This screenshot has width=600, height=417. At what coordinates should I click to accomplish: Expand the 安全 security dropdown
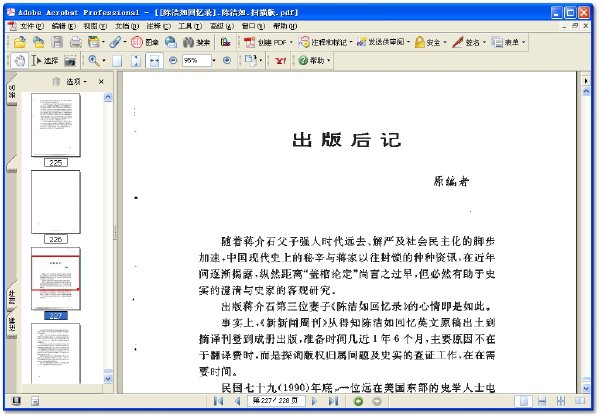445,42
